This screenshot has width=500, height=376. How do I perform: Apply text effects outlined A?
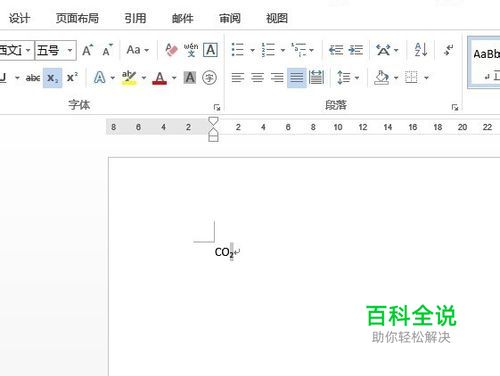click(x=99, y=78)
